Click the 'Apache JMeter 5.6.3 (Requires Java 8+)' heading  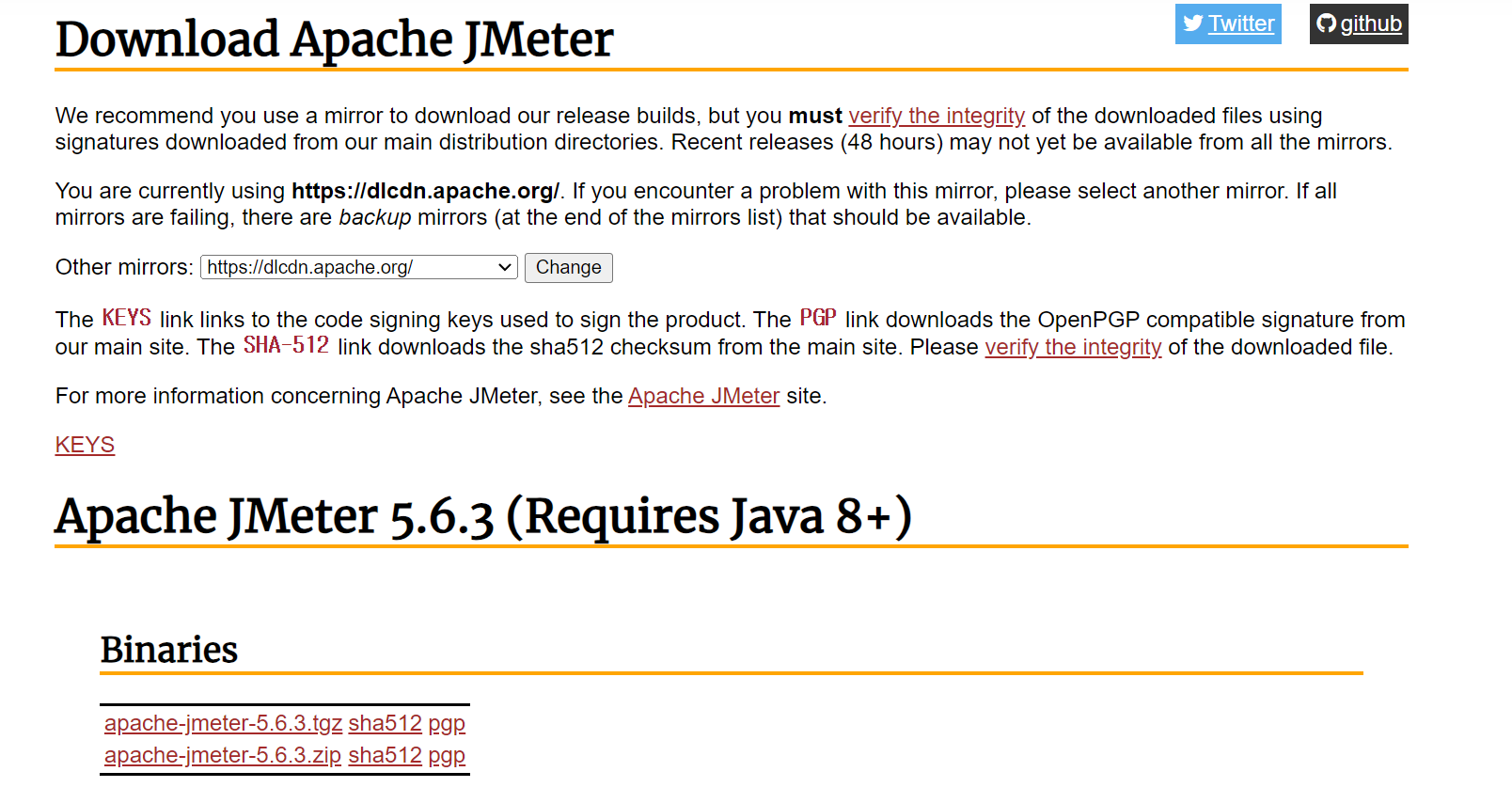483,516
